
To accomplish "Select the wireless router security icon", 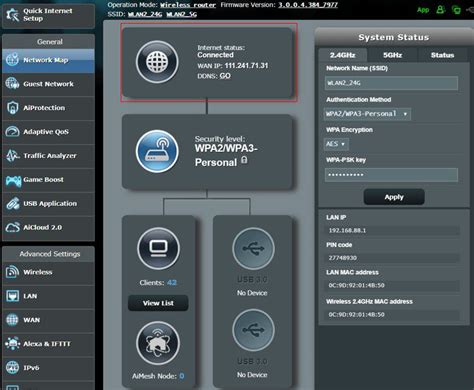I will [157, 151].
